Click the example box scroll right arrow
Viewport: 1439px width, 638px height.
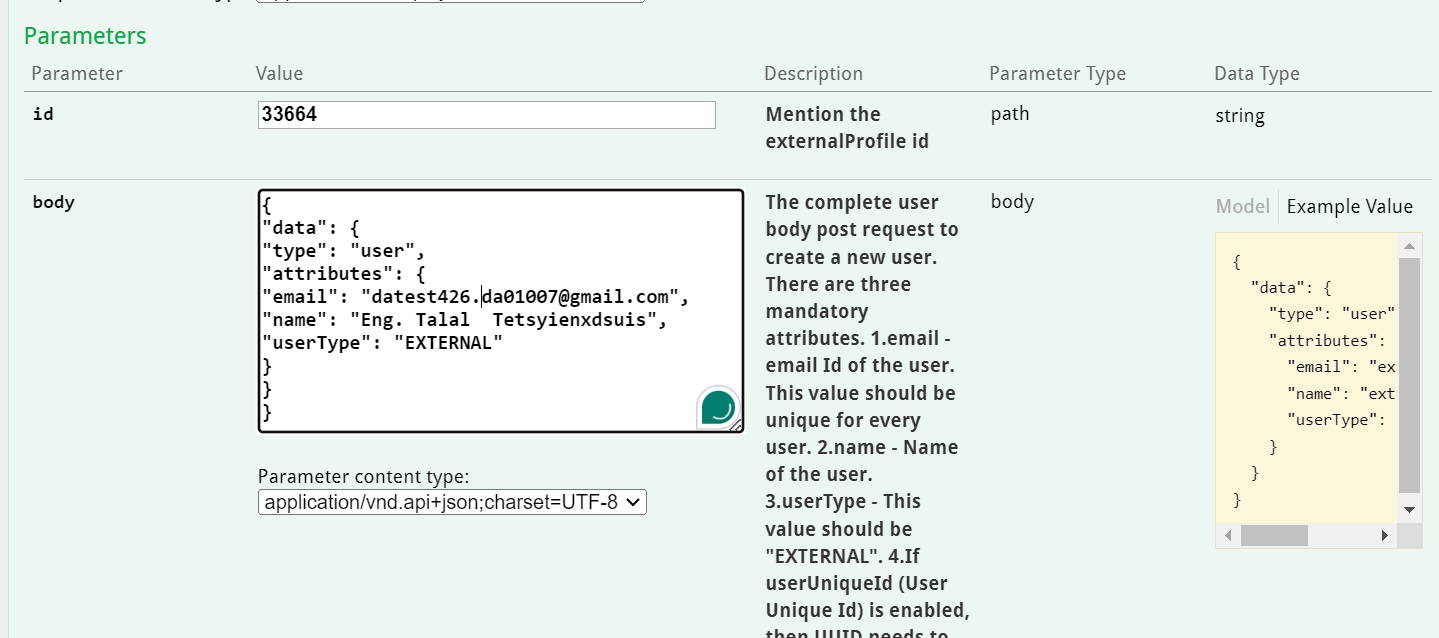pos(1385,536)
